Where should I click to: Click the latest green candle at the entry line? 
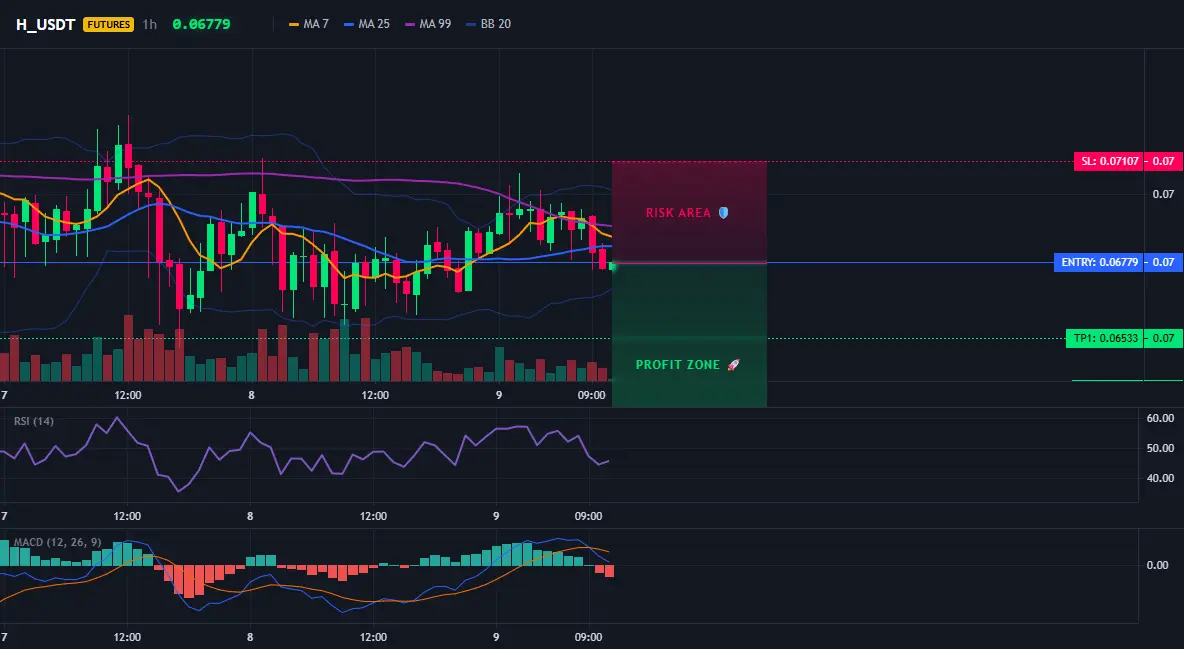tap(612, 266)
